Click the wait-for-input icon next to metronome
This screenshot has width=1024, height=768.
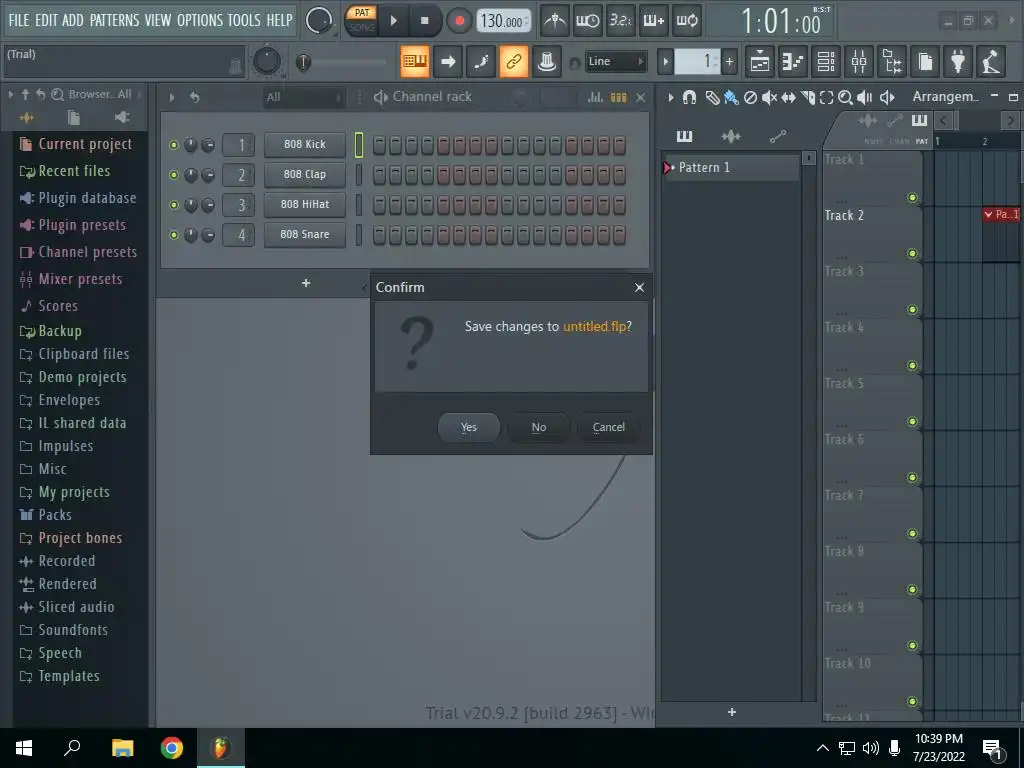[x=588, y=21]
